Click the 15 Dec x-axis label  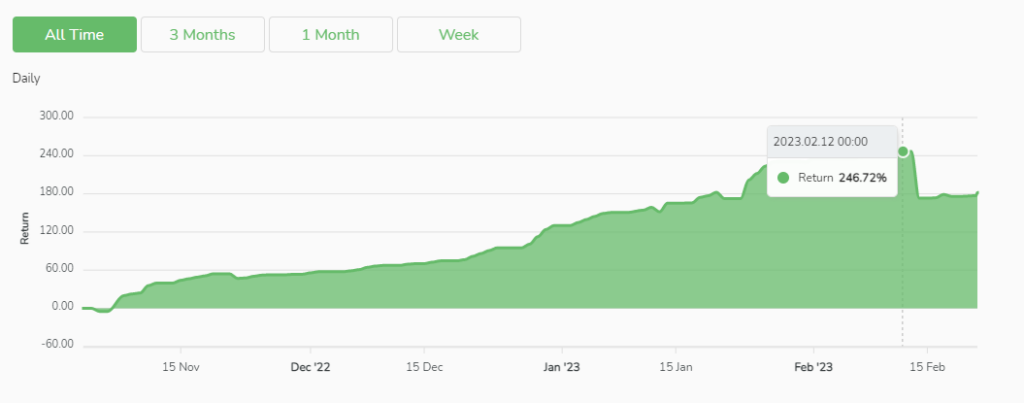(x=424, y=367)
